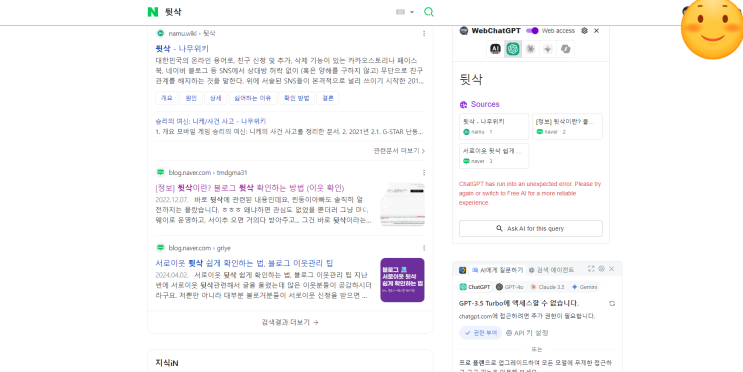Click the purple Sources icon
The width and height of the screenshot is (743, 372).
(x=463, y=104)
